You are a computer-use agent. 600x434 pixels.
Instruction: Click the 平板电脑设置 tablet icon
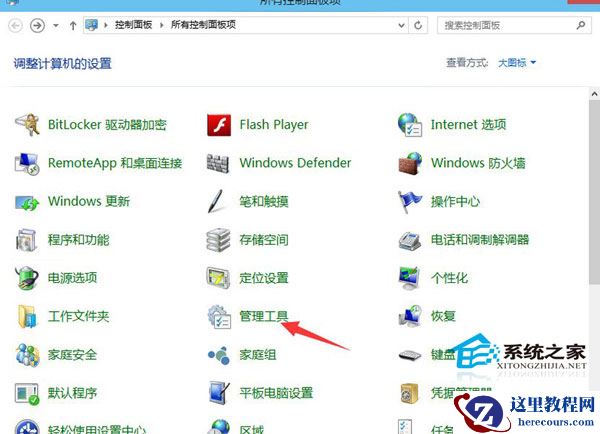(x=220, y=393)
